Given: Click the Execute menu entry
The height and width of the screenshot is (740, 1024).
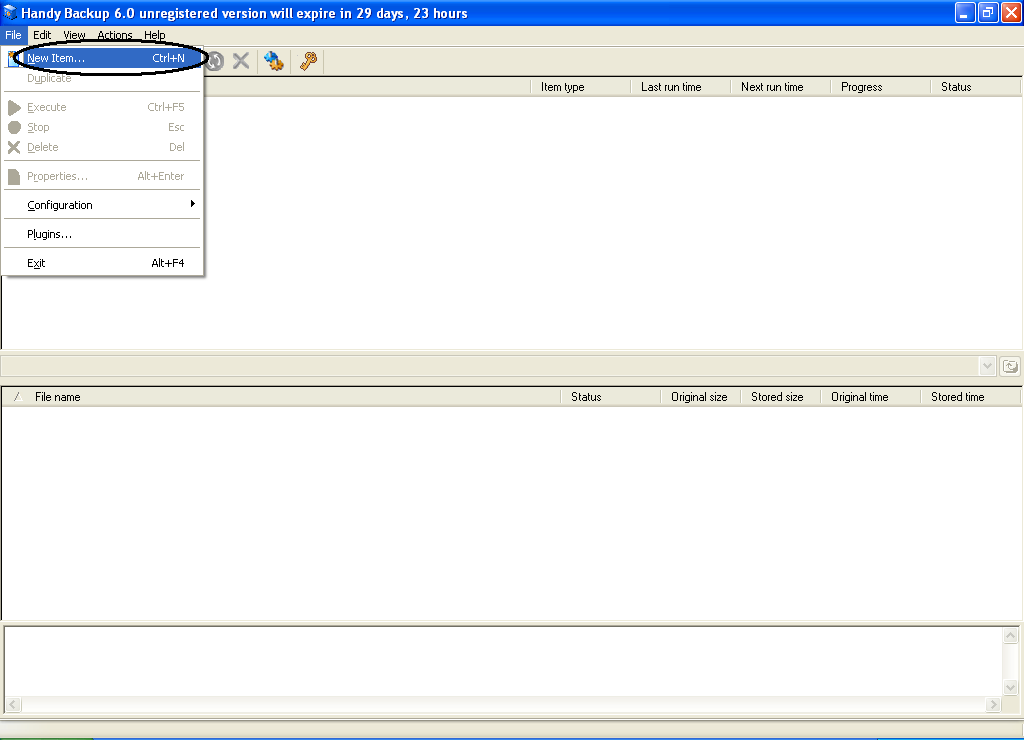Looking at the screenshot, I should click(103, 107).
